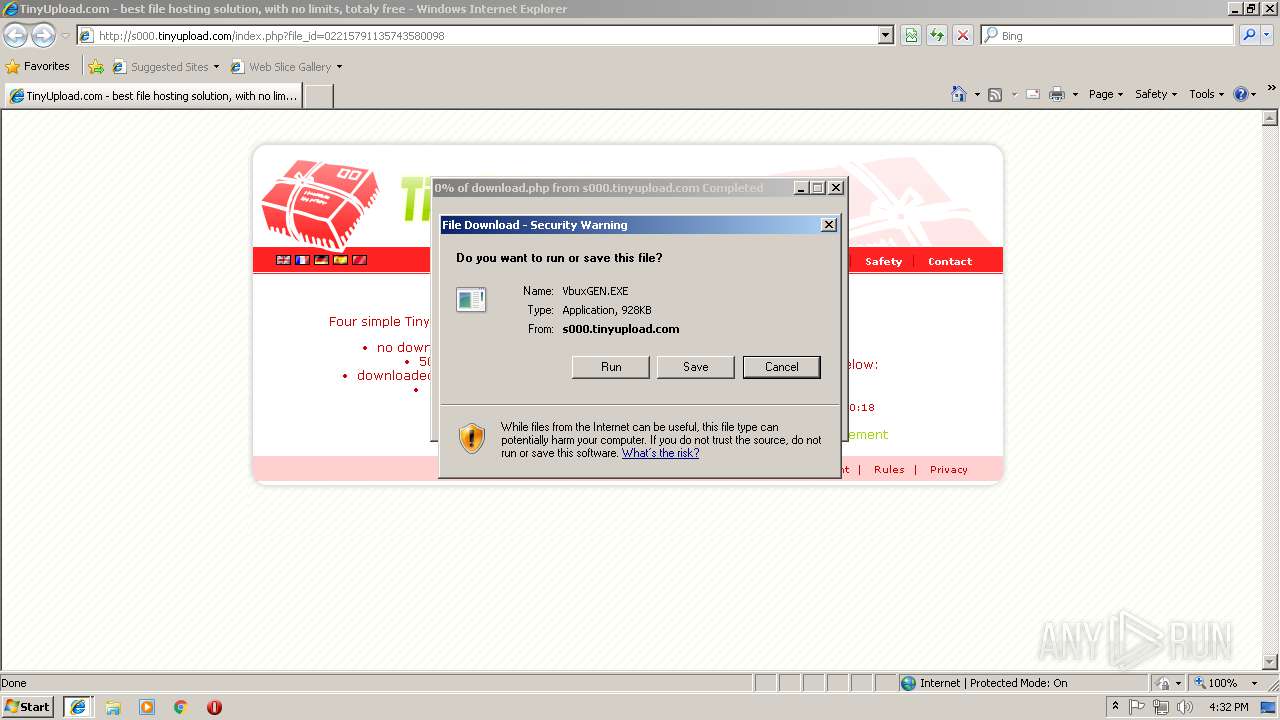
Task: Go back with the browser Back arrow
Action: click(15, 36)
